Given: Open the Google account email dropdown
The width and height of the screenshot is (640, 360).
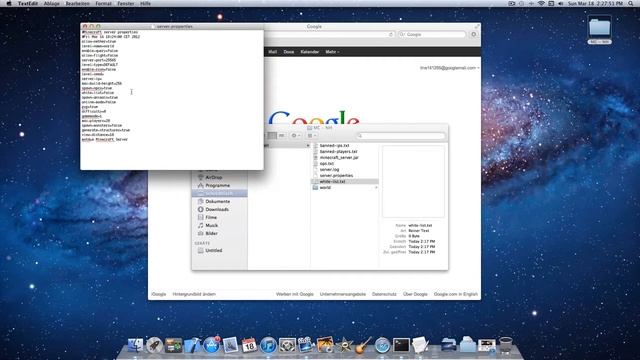Looking at the screenshot, I should pos(449,68).
